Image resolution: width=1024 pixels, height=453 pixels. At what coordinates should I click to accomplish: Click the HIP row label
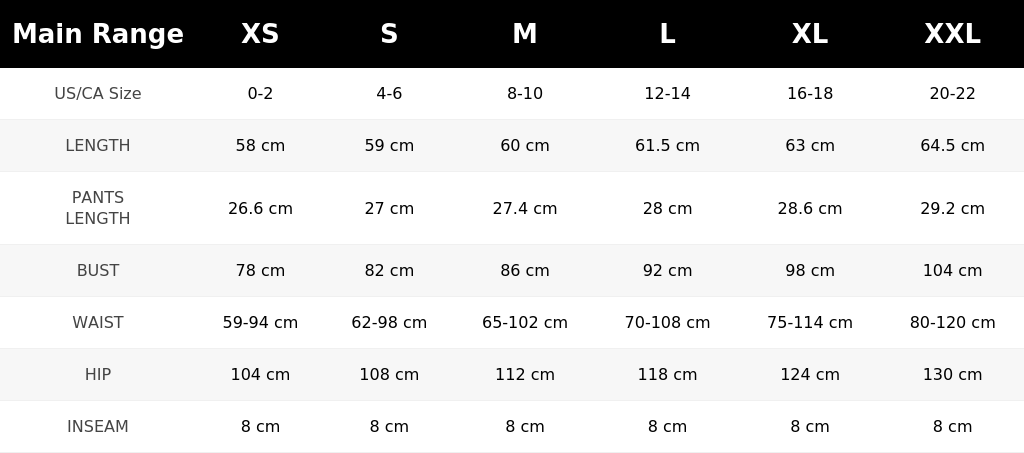tap(98, 375)
